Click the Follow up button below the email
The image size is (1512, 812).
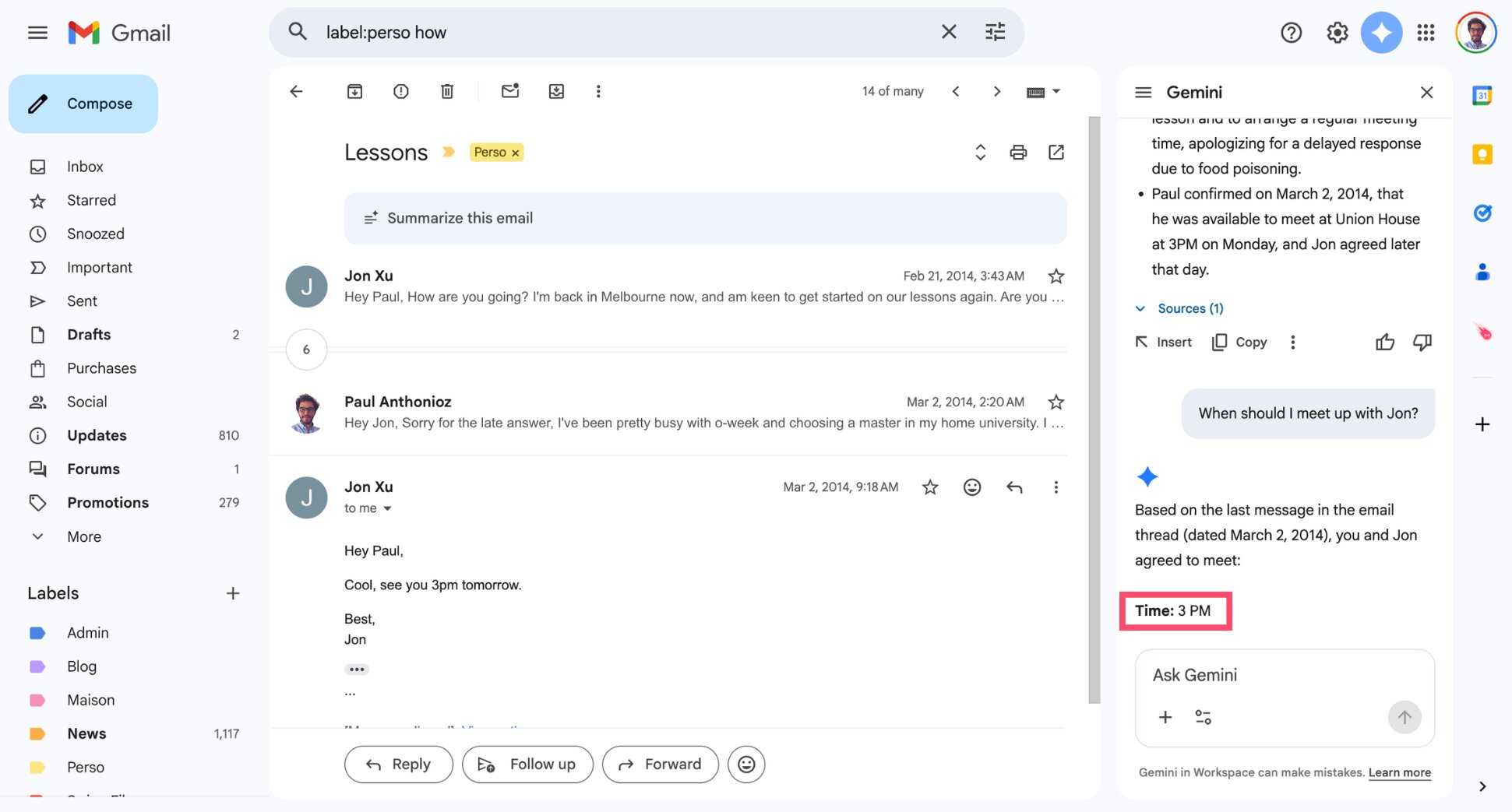pyautogui.click(x=527, y=764)
